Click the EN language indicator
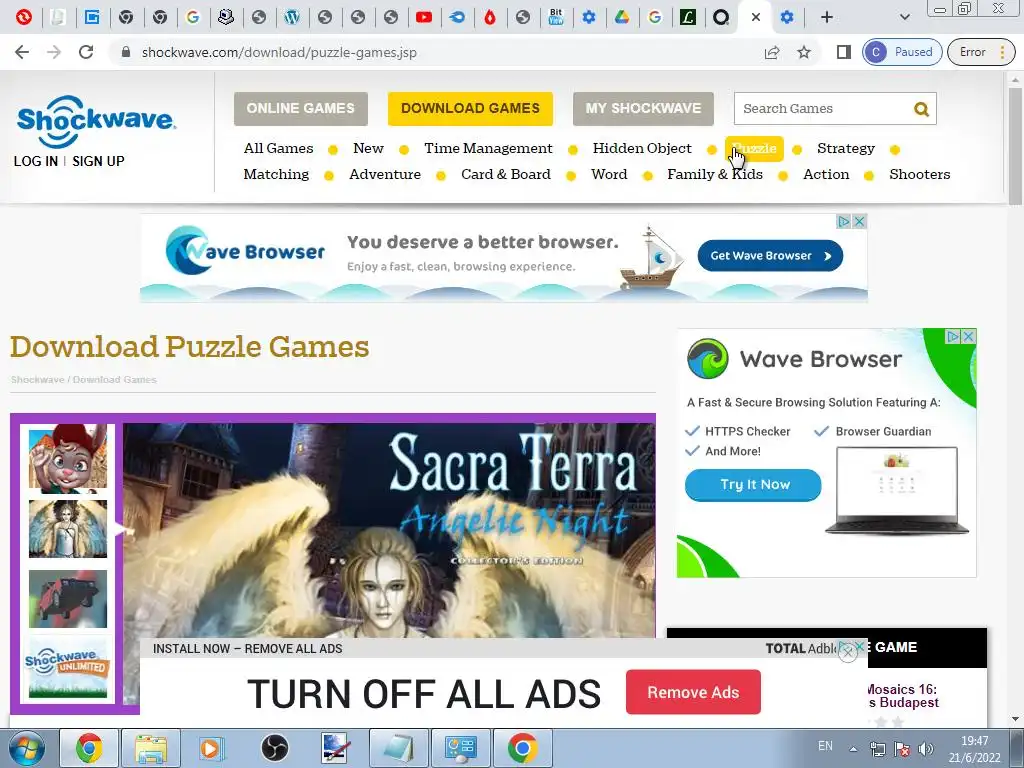Image resolution: width=1024 pixels, height=768 pixels. pos(825,746)
